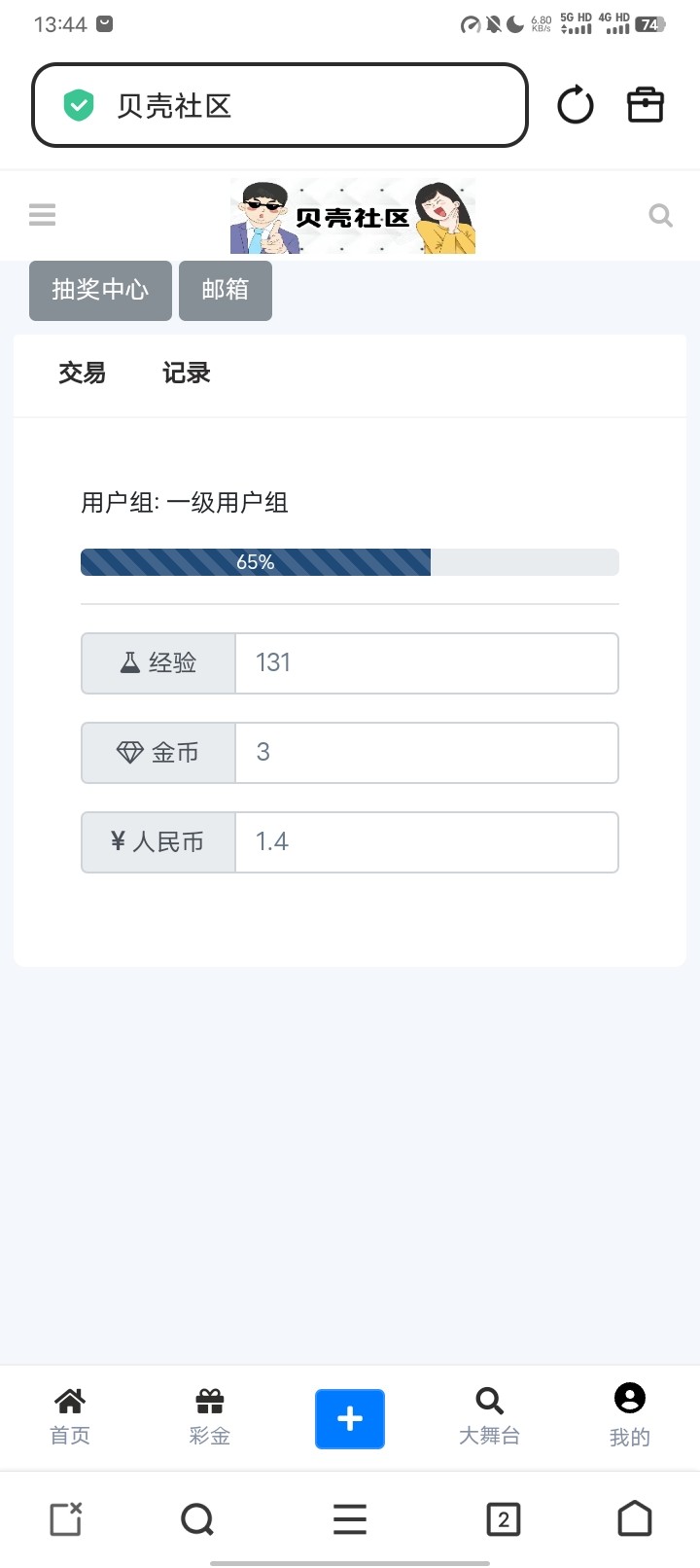Open the 彩金 gift section
This screenshot has width=700, height=1568.
210,1416
